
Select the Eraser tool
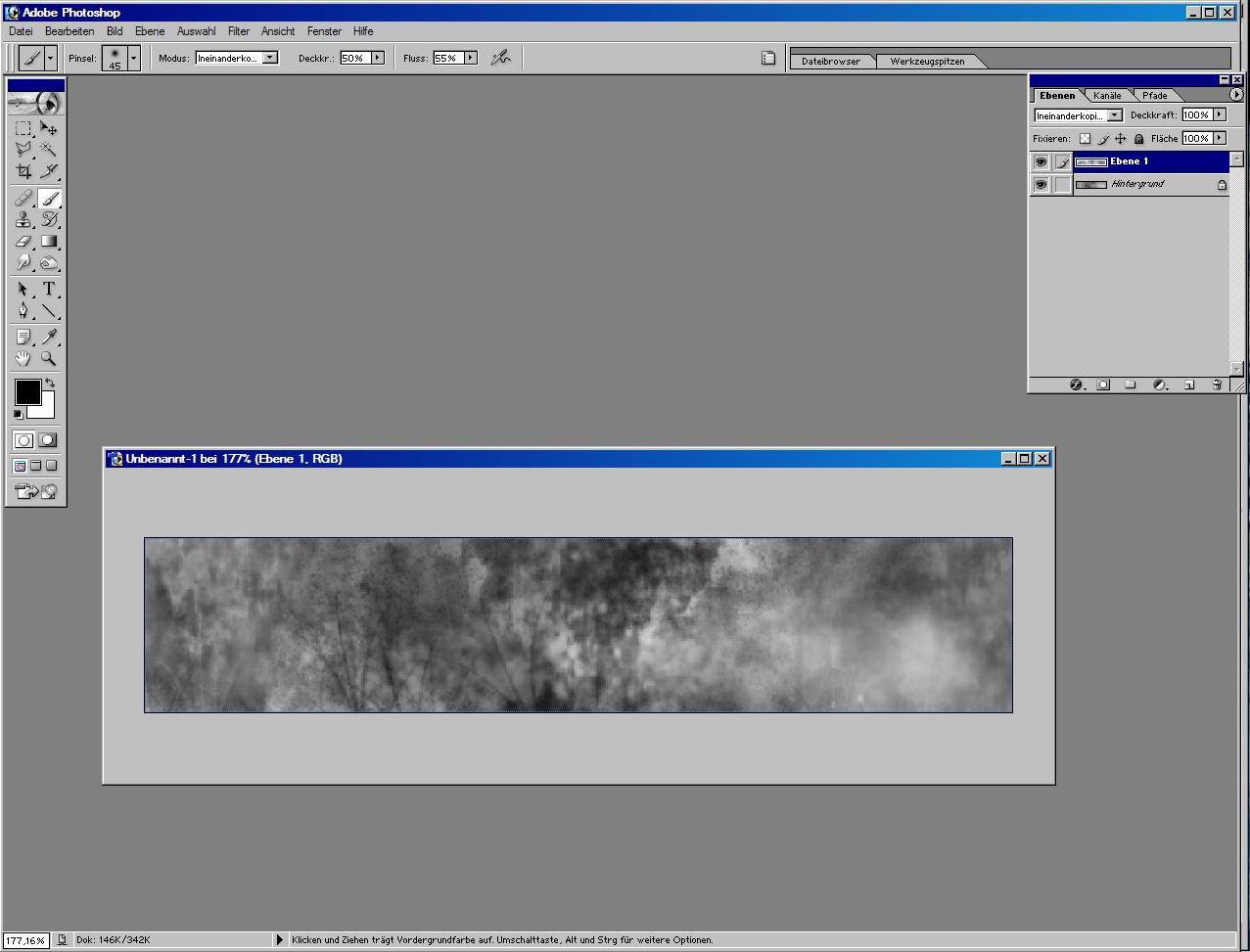[x=23, y=242]
